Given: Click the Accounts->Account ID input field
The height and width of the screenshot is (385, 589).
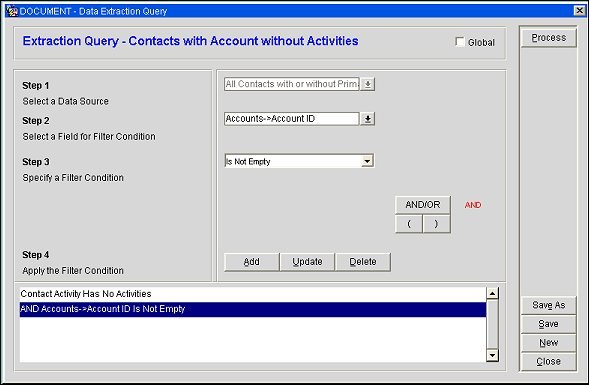Looking at the screenshot, I should (291, 119).
